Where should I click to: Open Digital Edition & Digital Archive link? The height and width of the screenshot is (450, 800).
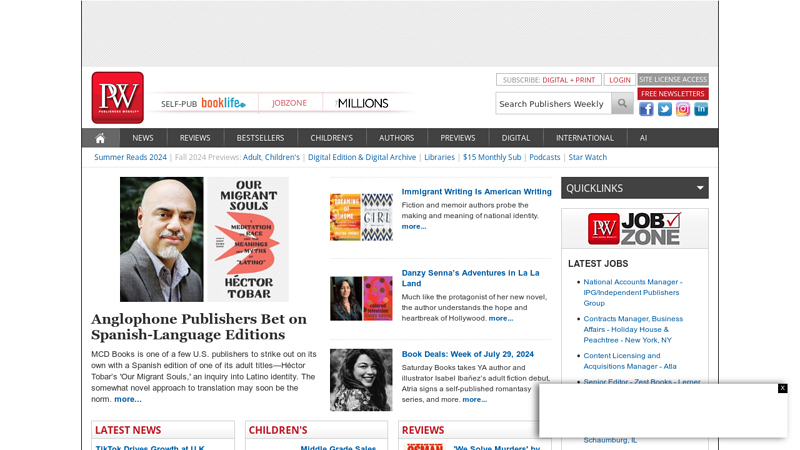click(x=362, y=157)
